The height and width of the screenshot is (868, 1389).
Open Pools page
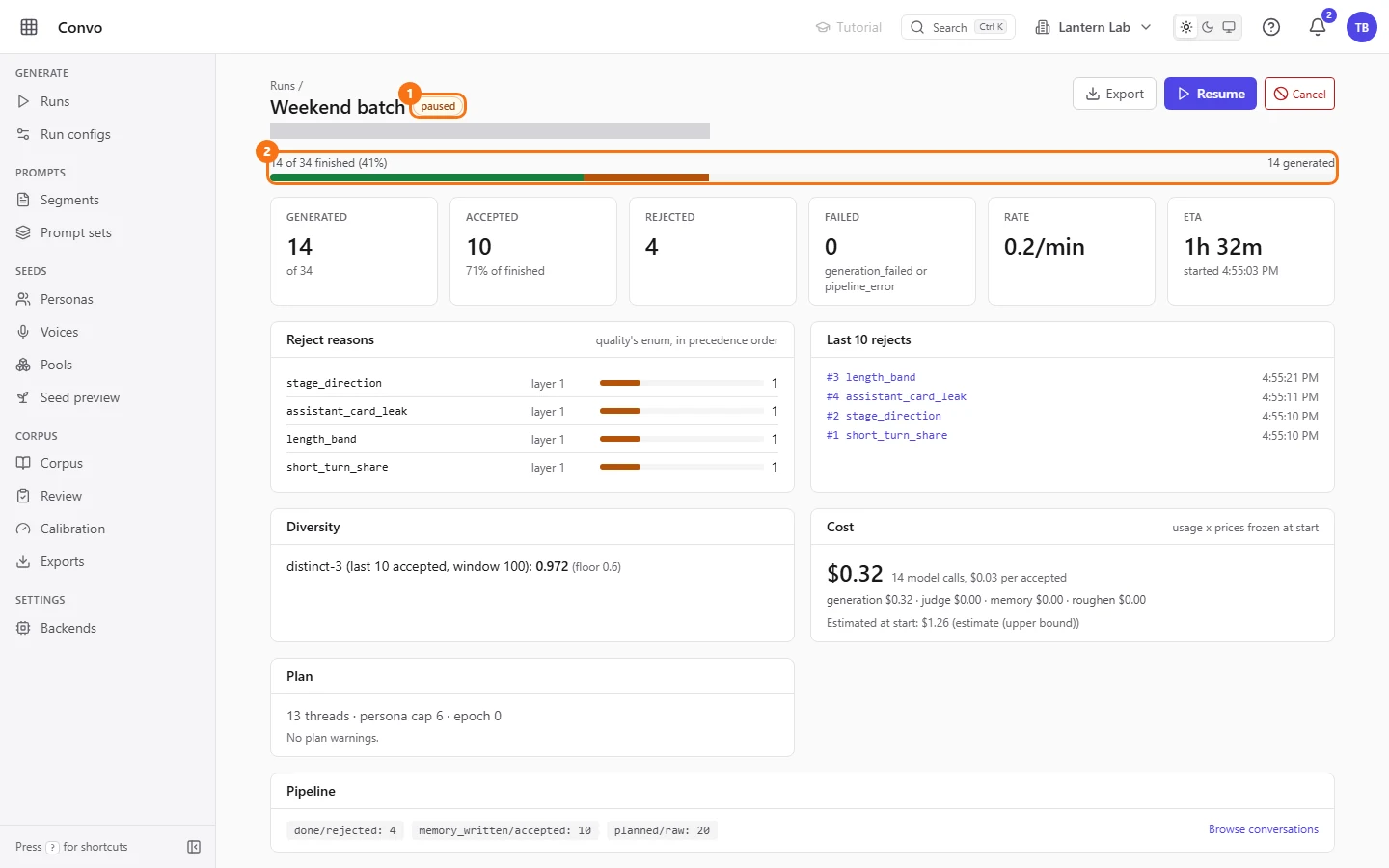[x=107, y=365]
